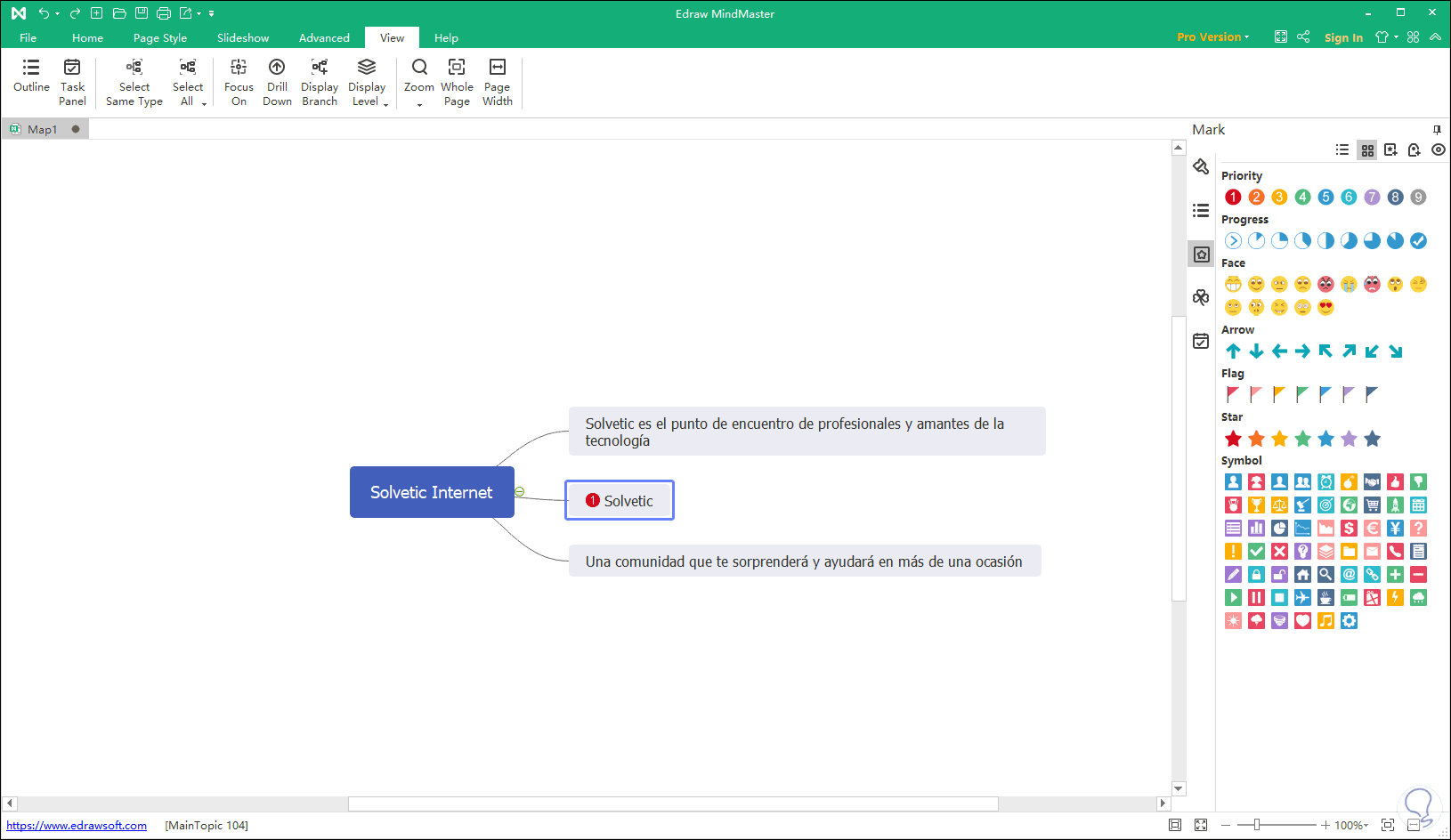Click the horizontal scrollbar thumb
This screenshot has width=1451, height=840.
tap(673, 804)
